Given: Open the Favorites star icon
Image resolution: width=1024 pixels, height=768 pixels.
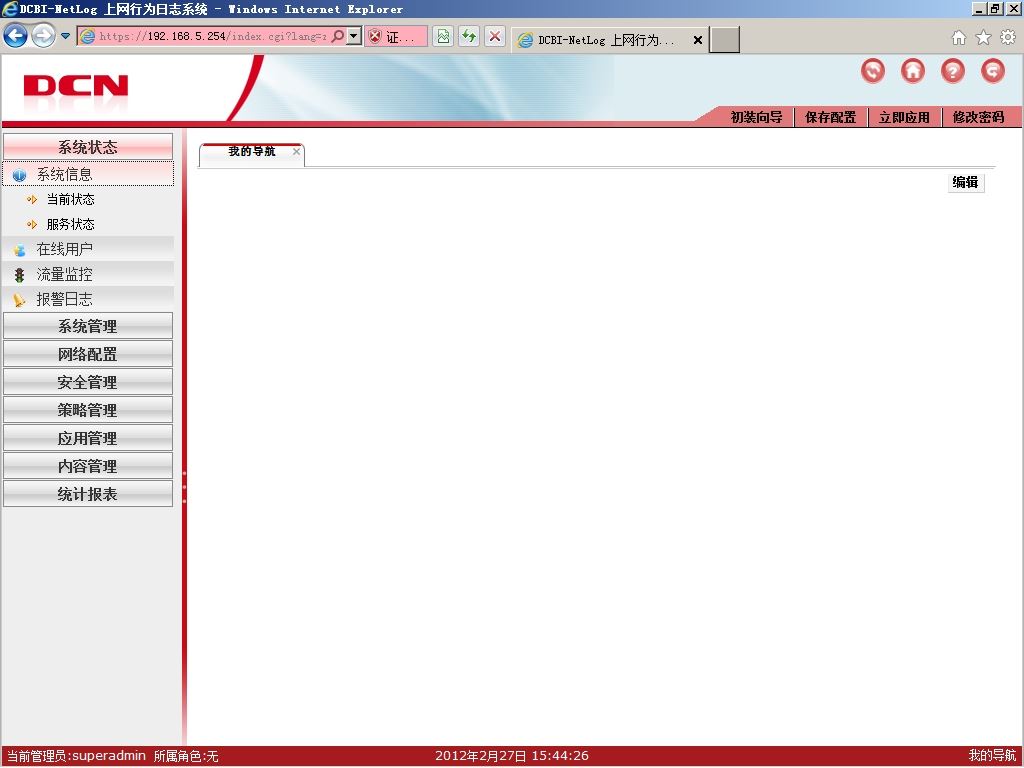Looking at the screenshot, I should click(983, 38).
